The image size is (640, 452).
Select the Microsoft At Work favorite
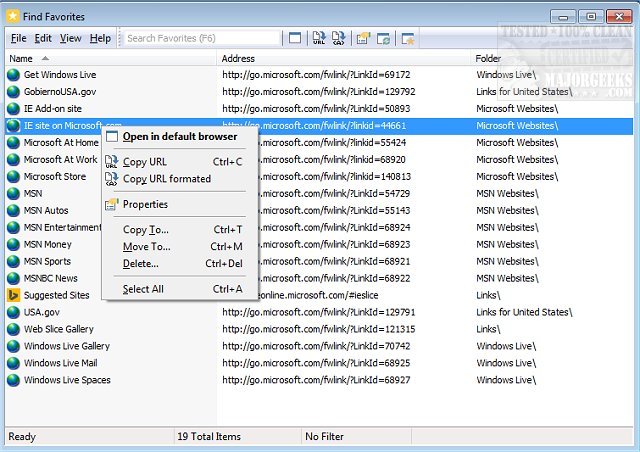[60, 160]
